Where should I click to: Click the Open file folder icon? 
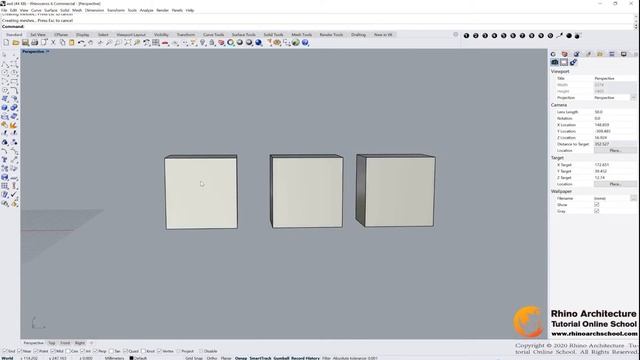(x=16, y=42)
